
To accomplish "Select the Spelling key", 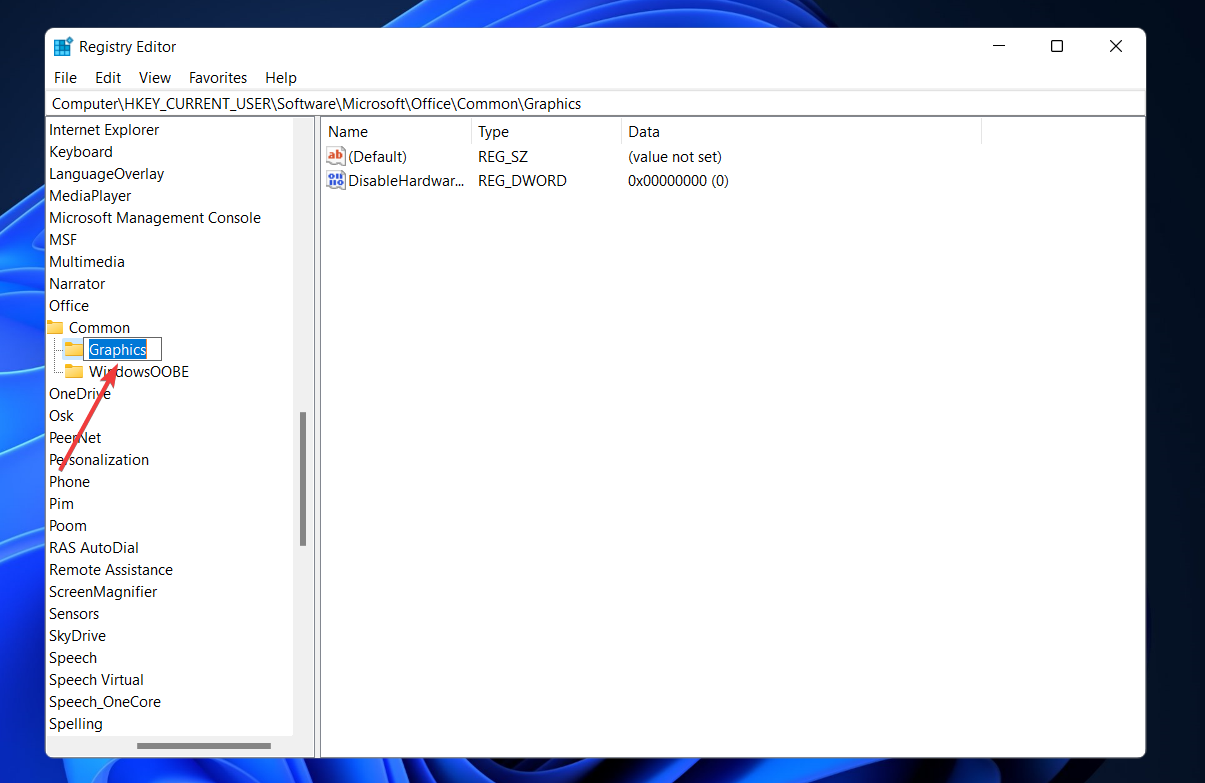I will point(76,724).
